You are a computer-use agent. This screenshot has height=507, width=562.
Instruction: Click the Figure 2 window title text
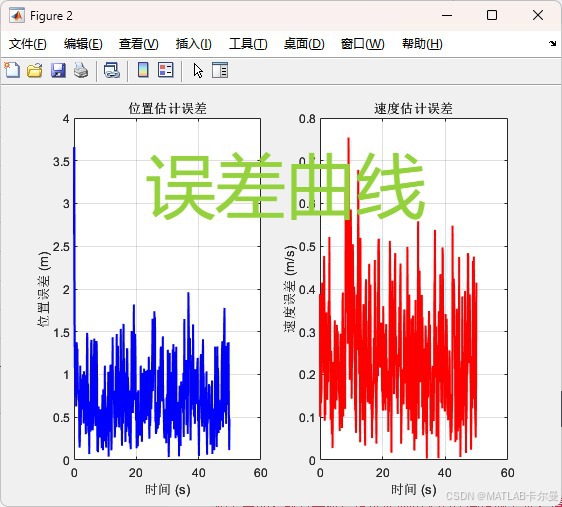pyautogui.click(x=51, y=16)
